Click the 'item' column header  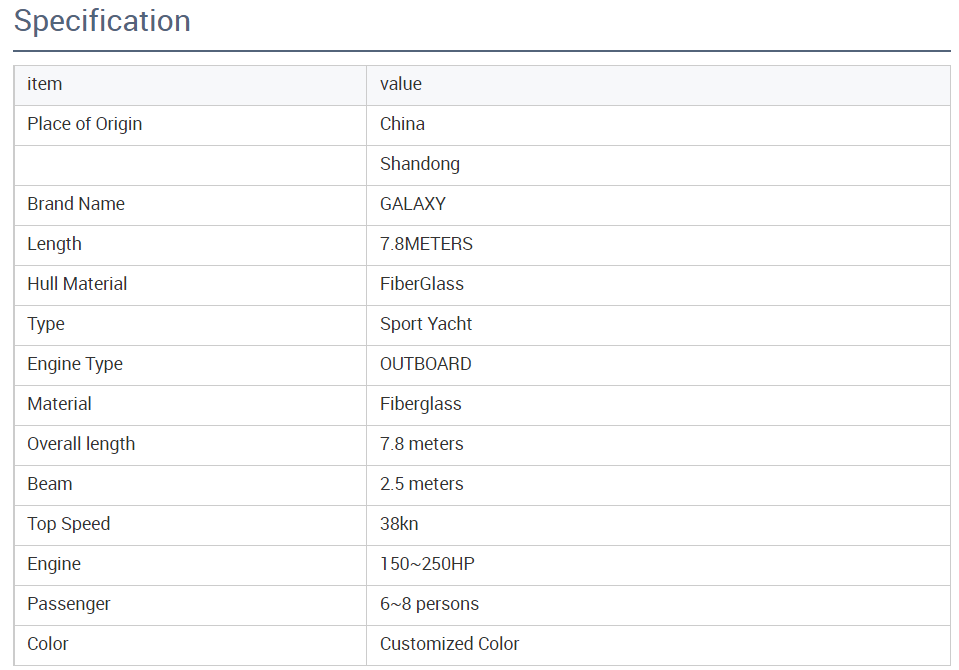click(45, 84)
